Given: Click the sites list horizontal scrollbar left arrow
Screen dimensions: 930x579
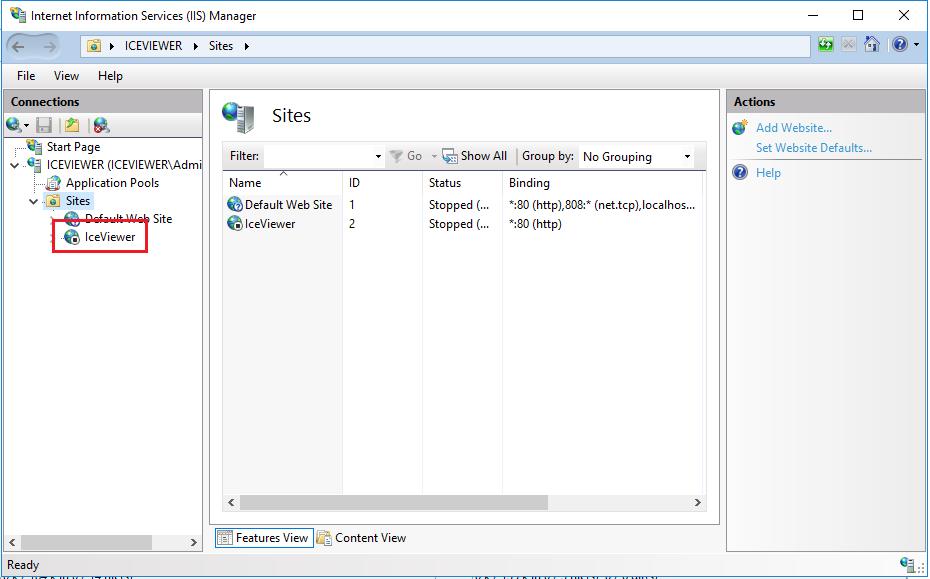Looking at the screenshot, I should point(232,503).
